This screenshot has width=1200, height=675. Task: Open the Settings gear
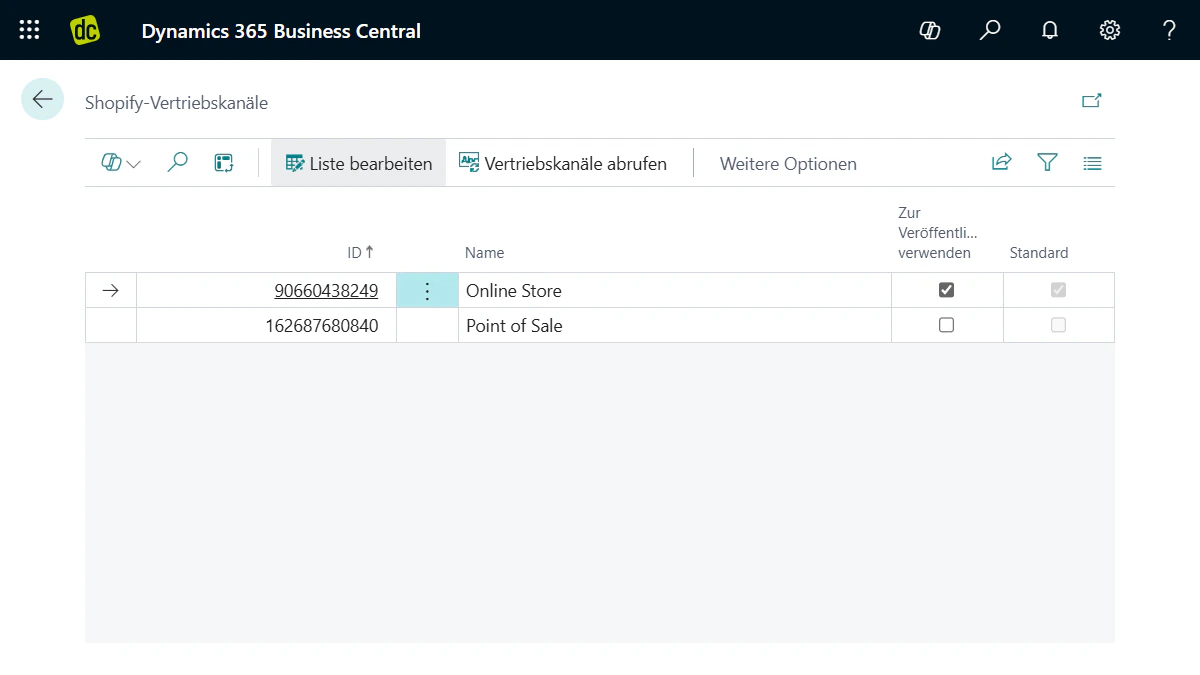1110,30
